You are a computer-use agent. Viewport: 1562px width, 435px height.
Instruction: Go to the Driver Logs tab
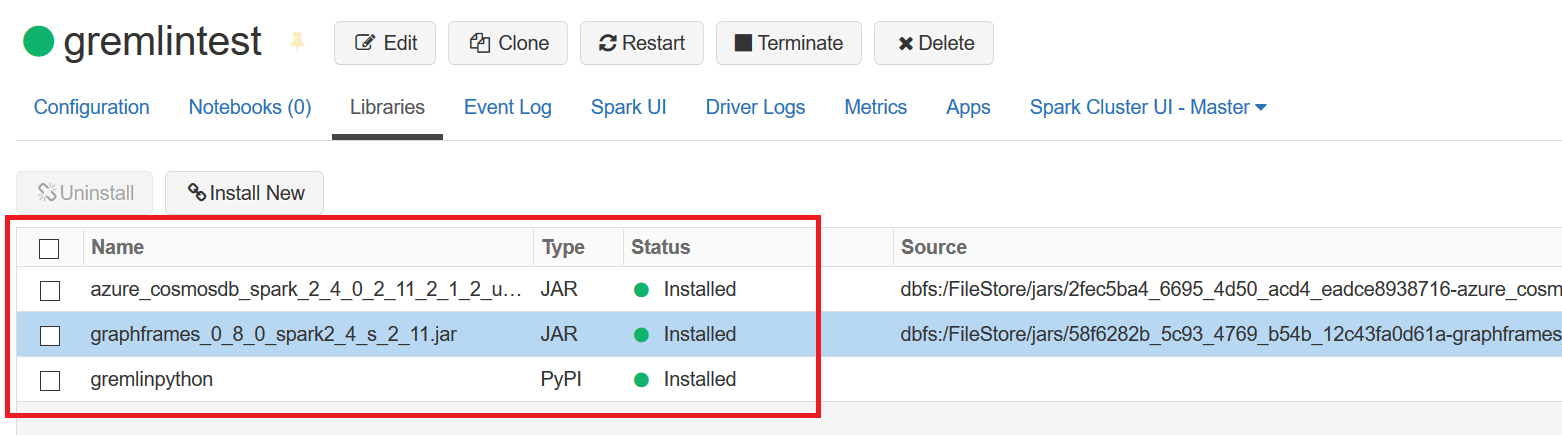coord(755,108)
